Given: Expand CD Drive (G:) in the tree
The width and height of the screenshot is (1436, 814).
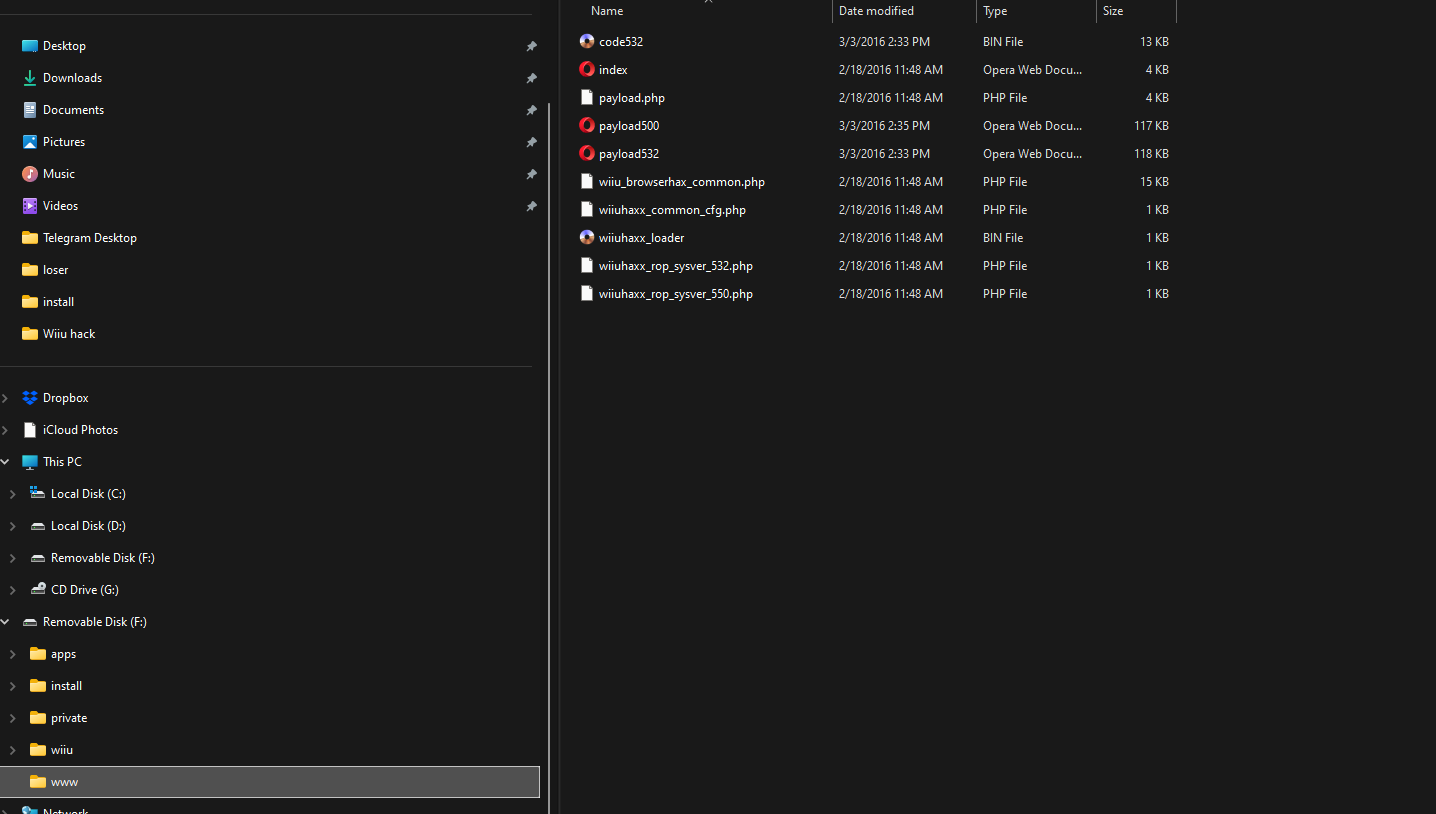Looking at the screenshot, I should click(x=12, y=590).
